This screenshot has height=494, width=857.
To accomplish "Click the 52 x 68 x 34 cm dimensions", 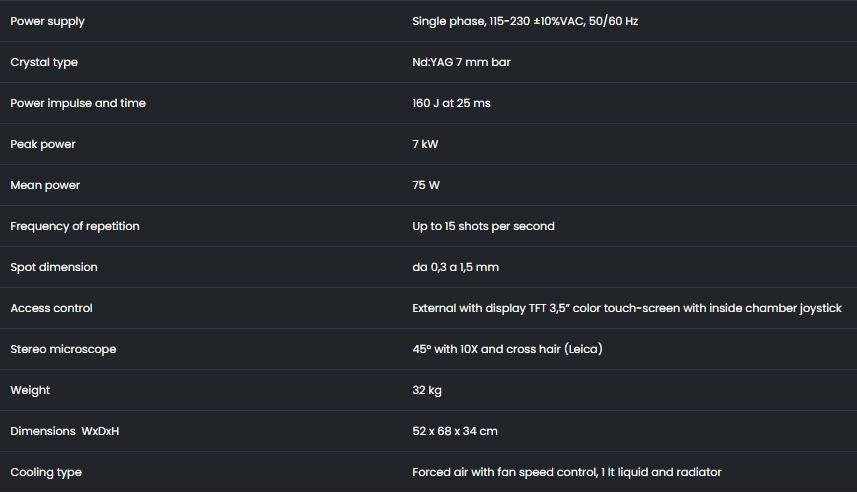I will 455,431.
